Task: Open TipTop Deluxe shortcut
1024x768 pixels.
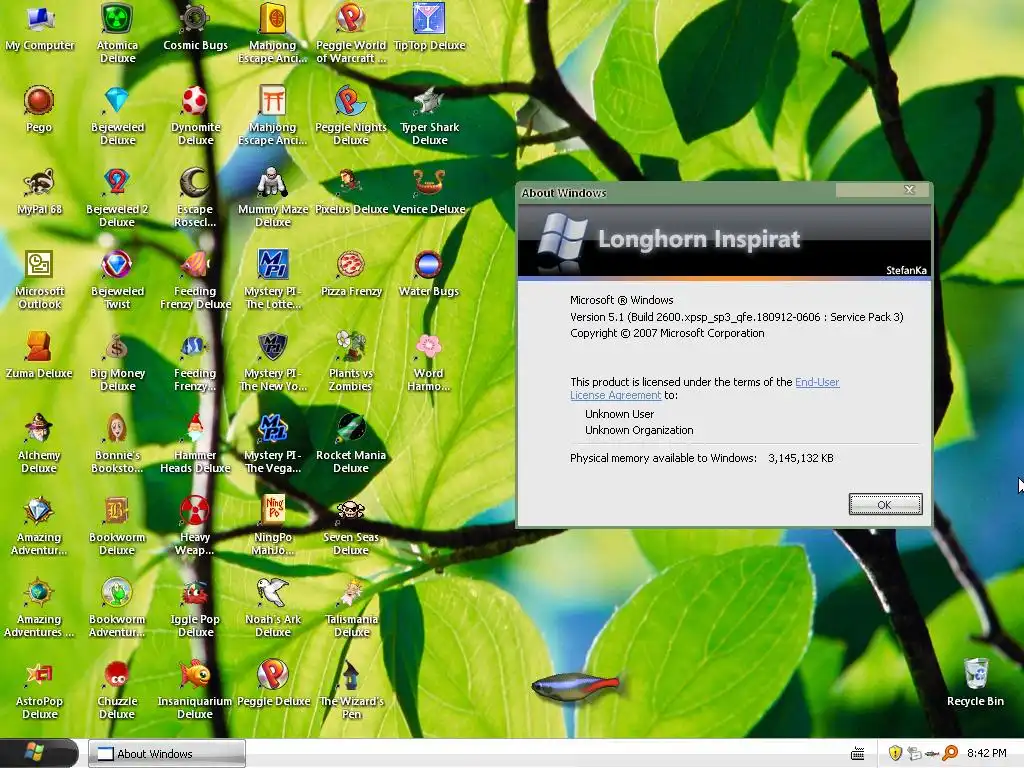Action: 429,27
